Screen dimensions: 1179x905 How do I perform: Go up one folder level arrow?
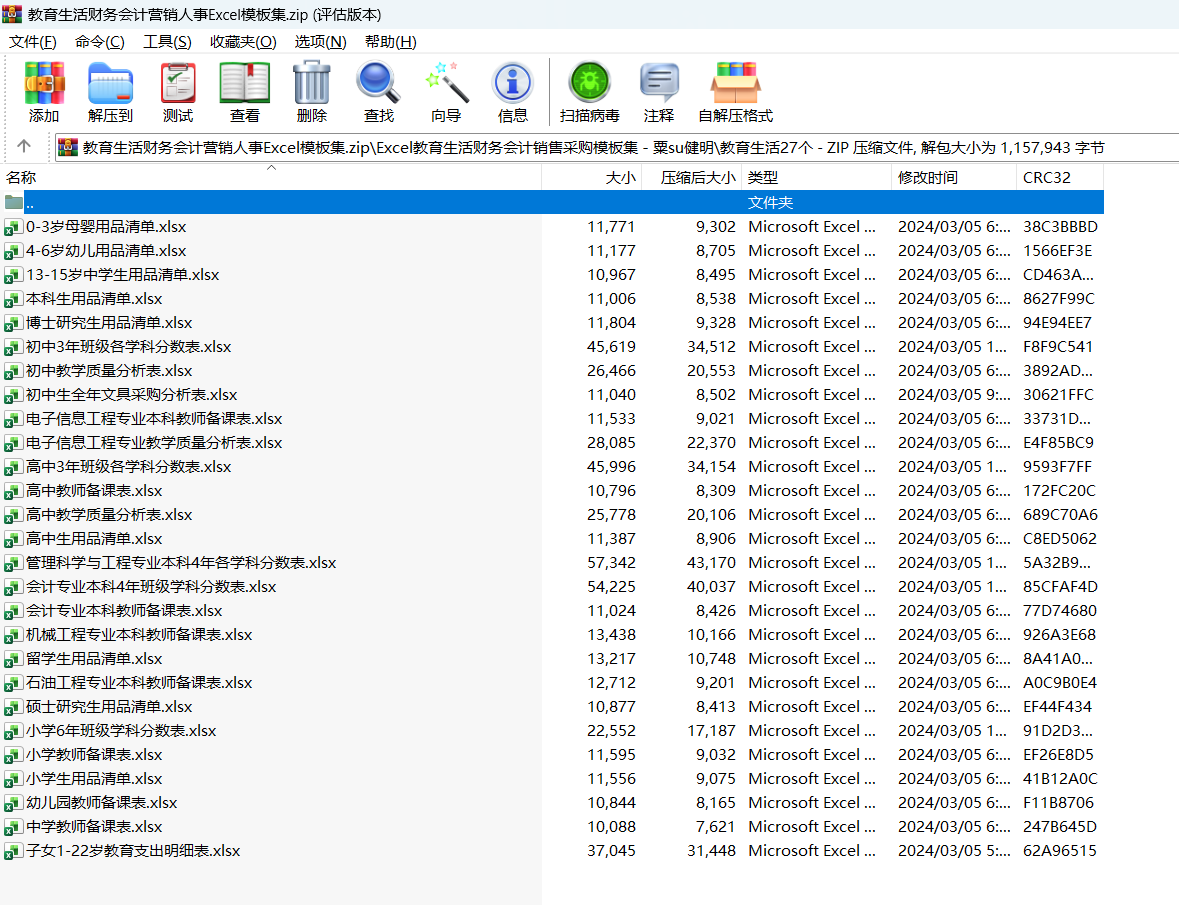[25, 147]
